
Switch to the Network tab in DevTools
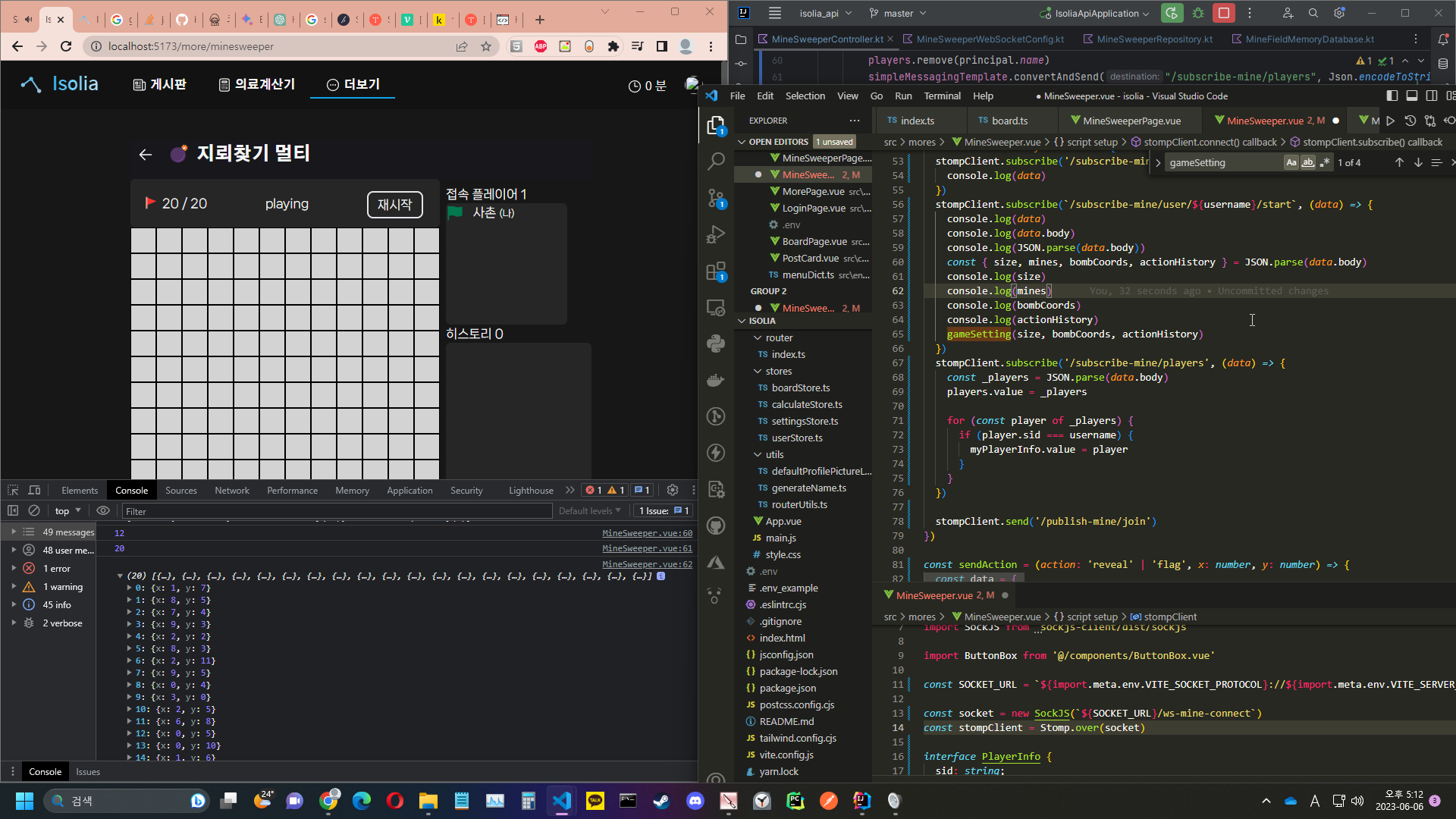231,490
